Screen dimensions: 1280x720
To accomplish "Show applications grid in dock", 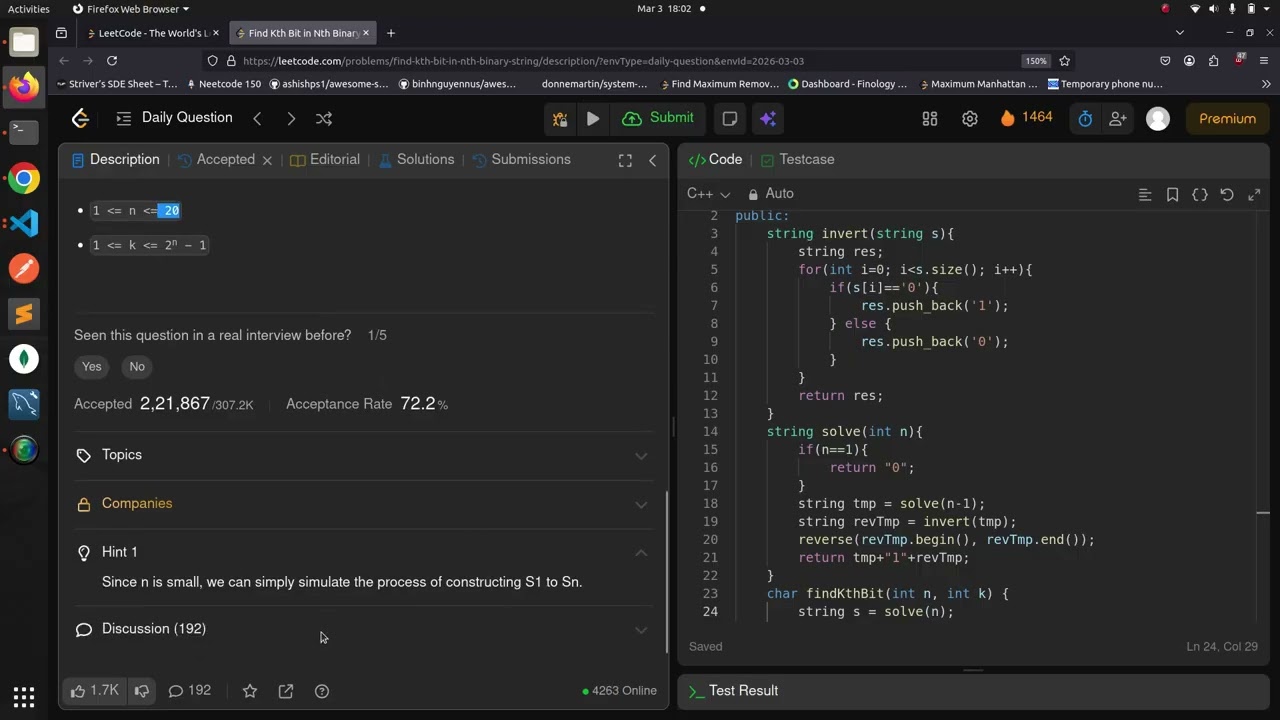I will pos(24,696).
